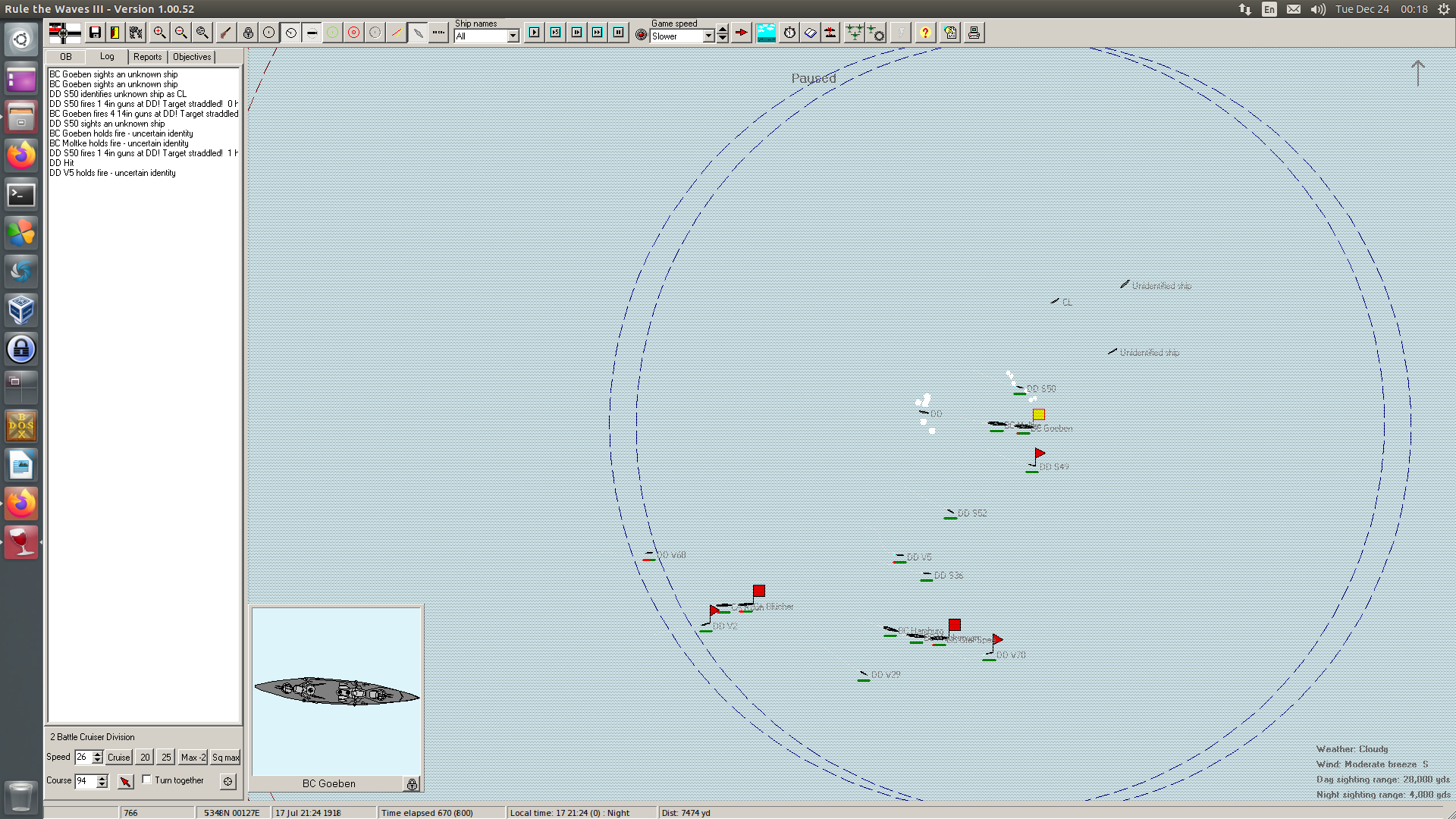
Task: Click the open book icon
Action: 810,33
